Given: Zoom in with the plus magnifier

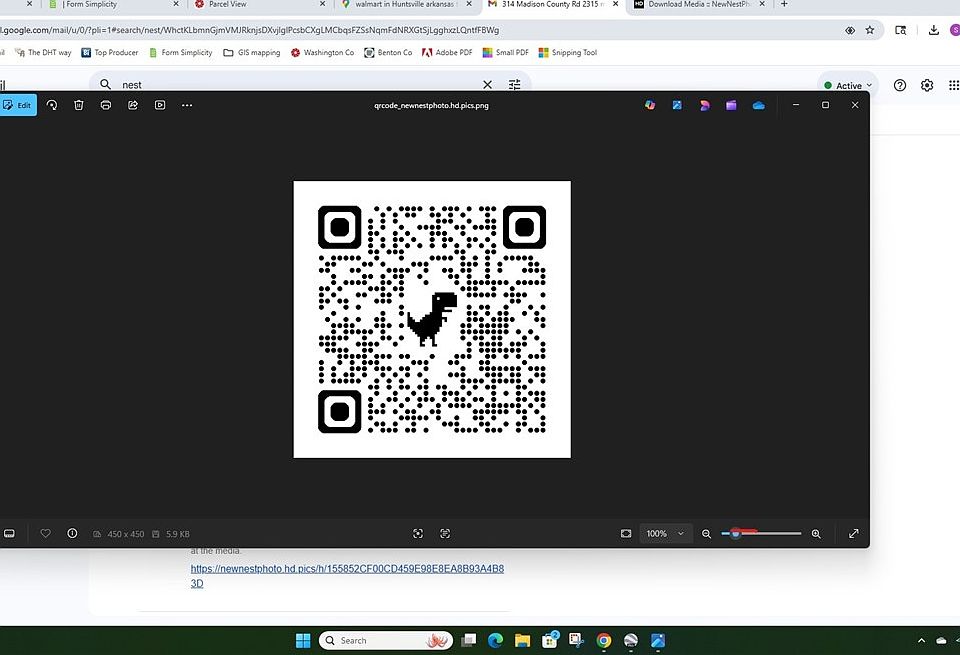Looking at the screenshot, I should point(816,534).
